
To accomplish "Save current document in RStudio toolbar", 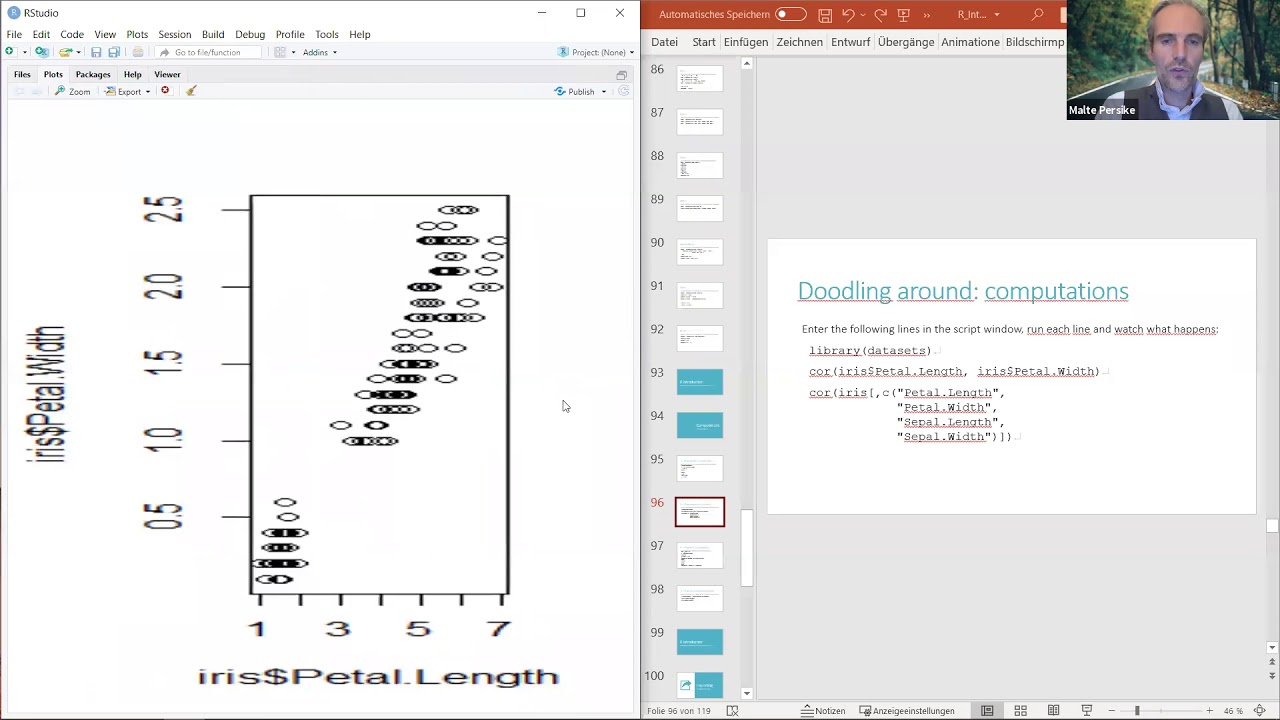I will point(96,52).
